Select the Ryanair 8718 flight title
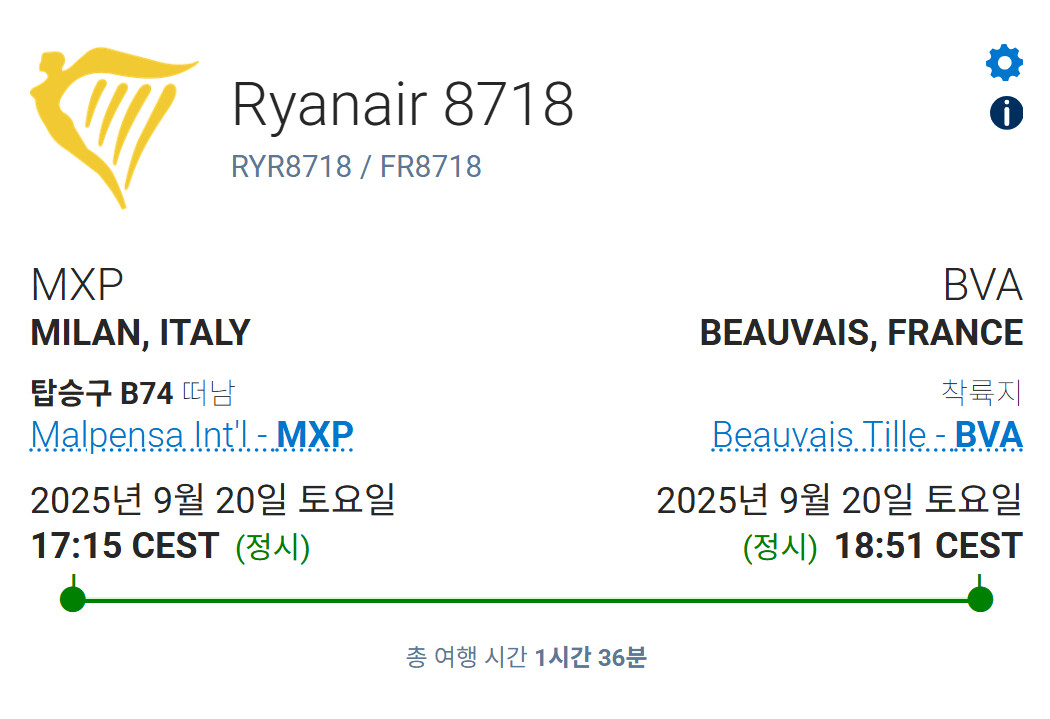 (402, 104)
